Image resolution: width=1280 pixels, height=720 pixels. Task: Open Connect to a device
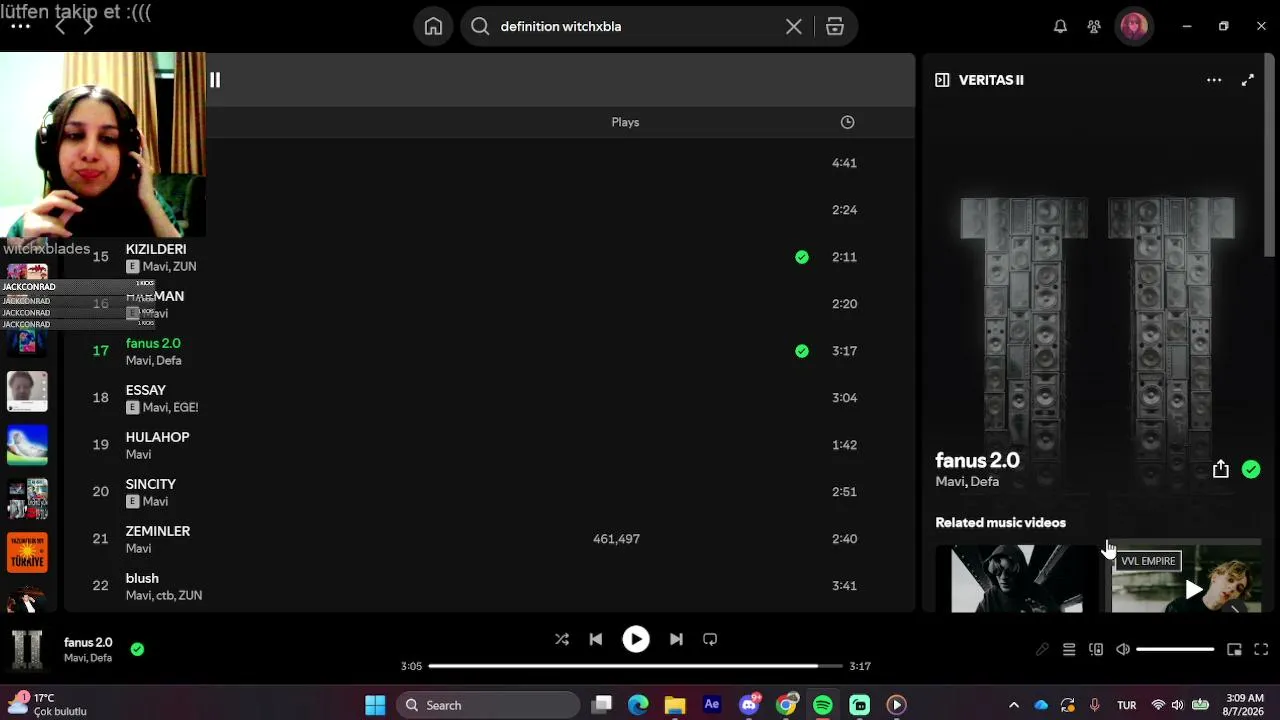1096,650
